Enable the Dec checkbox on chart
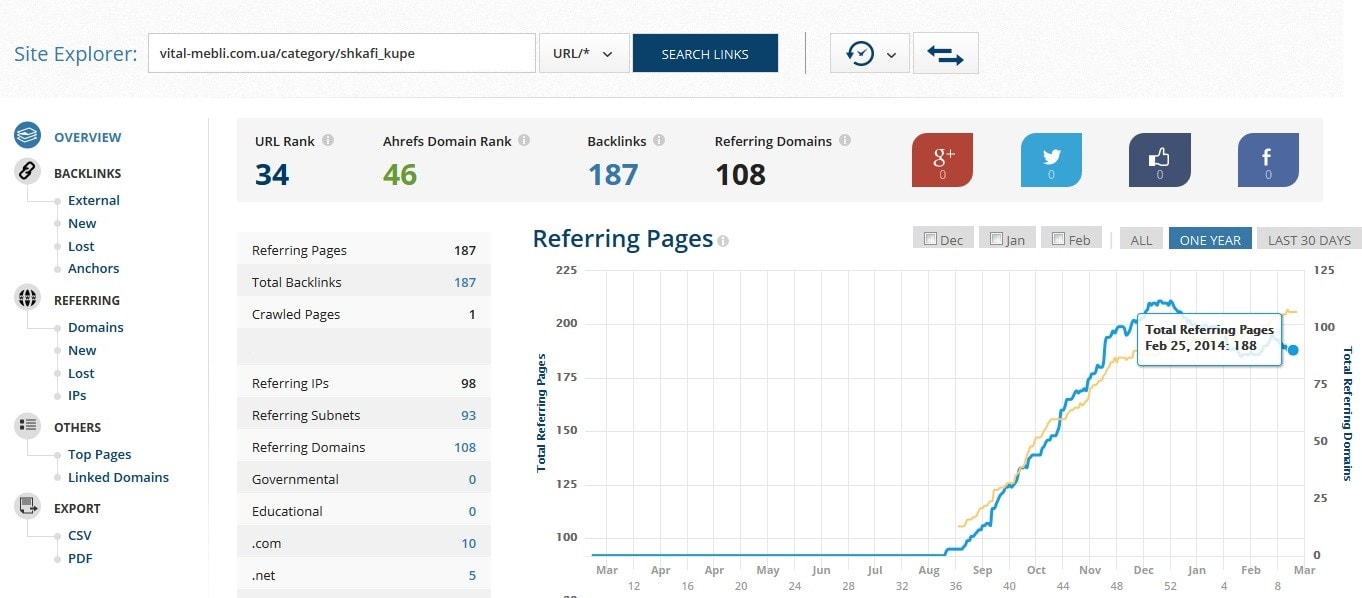Viewport: 1362px width, 598px height. 931,239
